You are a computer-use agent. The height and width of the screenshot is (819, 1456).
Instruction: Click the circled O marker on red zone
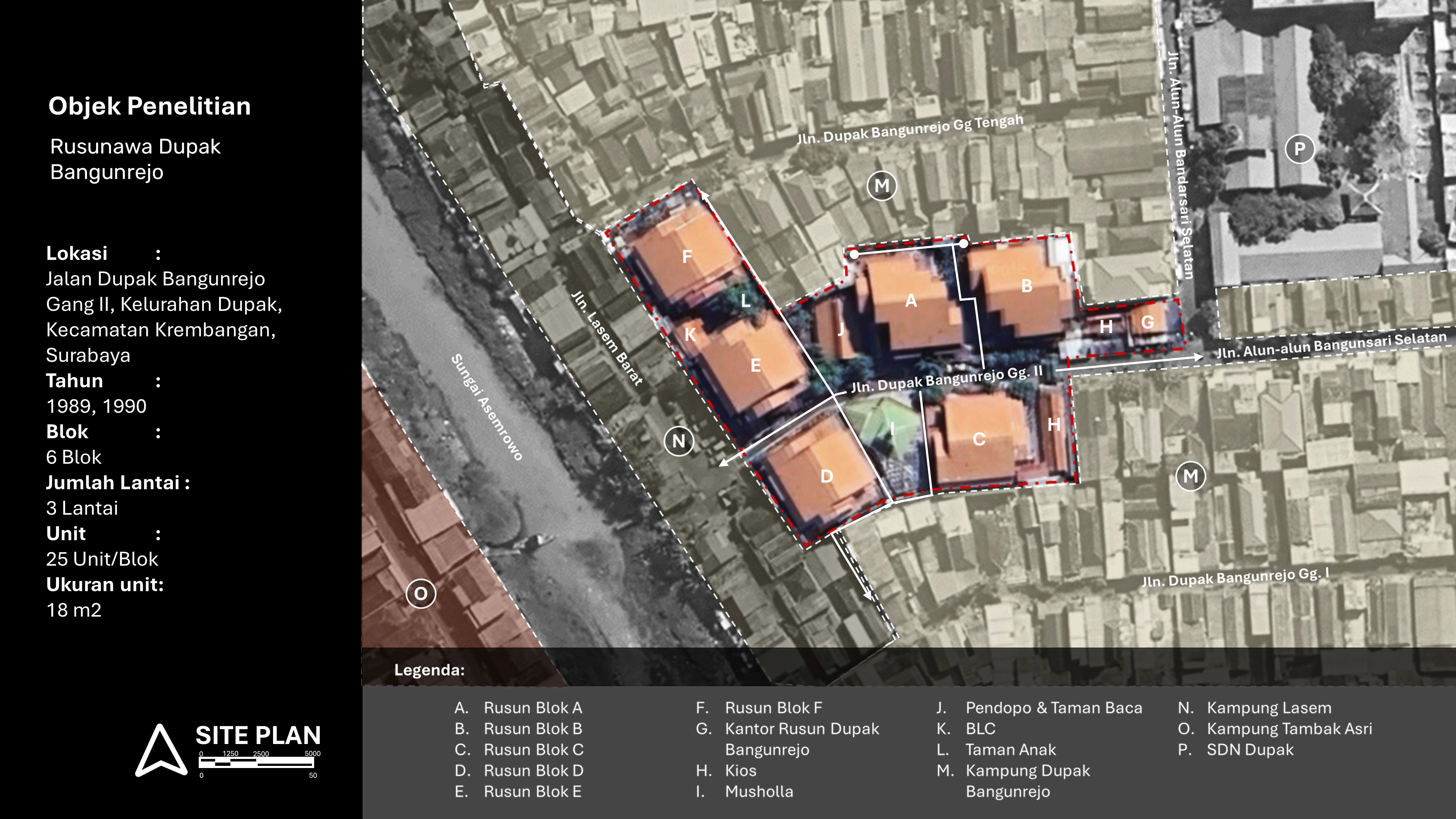point(420,593)
